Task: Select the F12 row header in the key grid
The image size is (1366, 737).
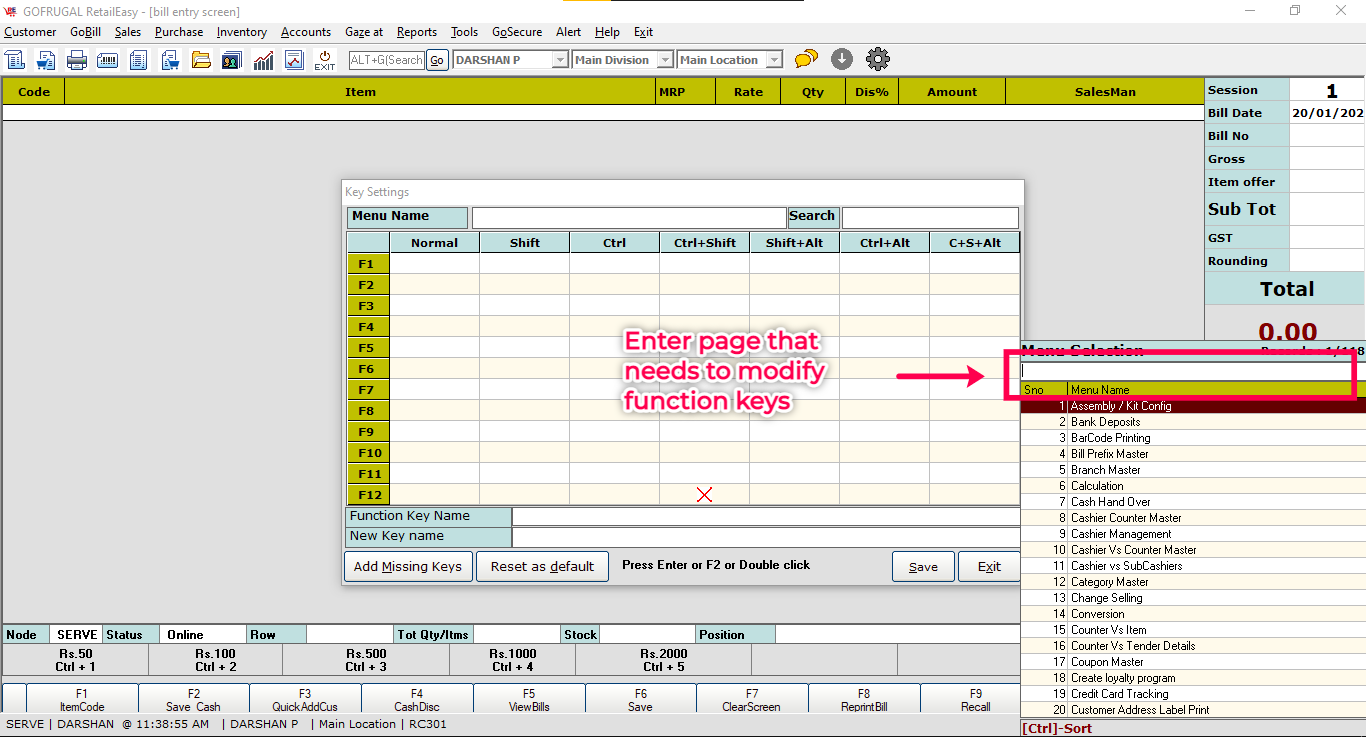Action: tap(367, 495)
